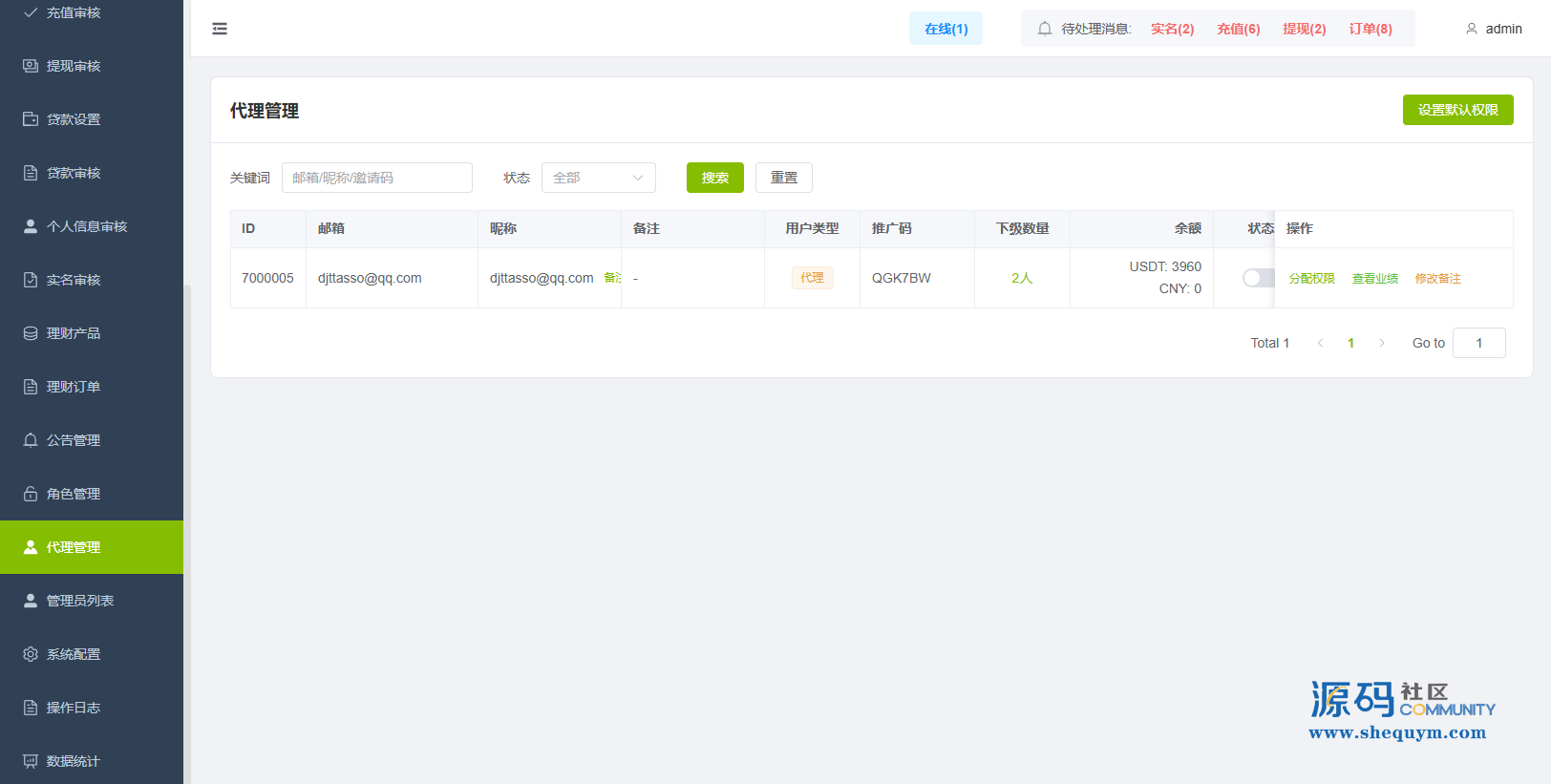
Task: Open 实名审核 menu item
Action: pyautogui.click(x=92, y=280)
